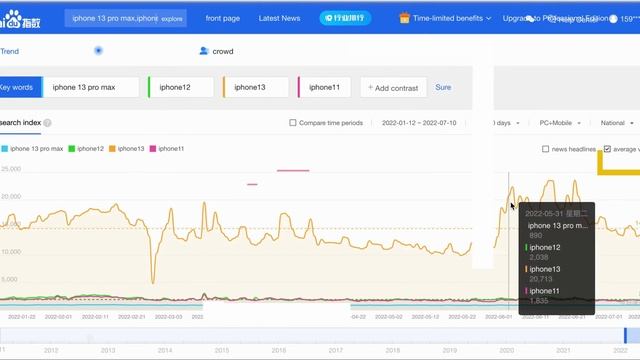Click Upgrade to Professional Edition link

(555, 18)
